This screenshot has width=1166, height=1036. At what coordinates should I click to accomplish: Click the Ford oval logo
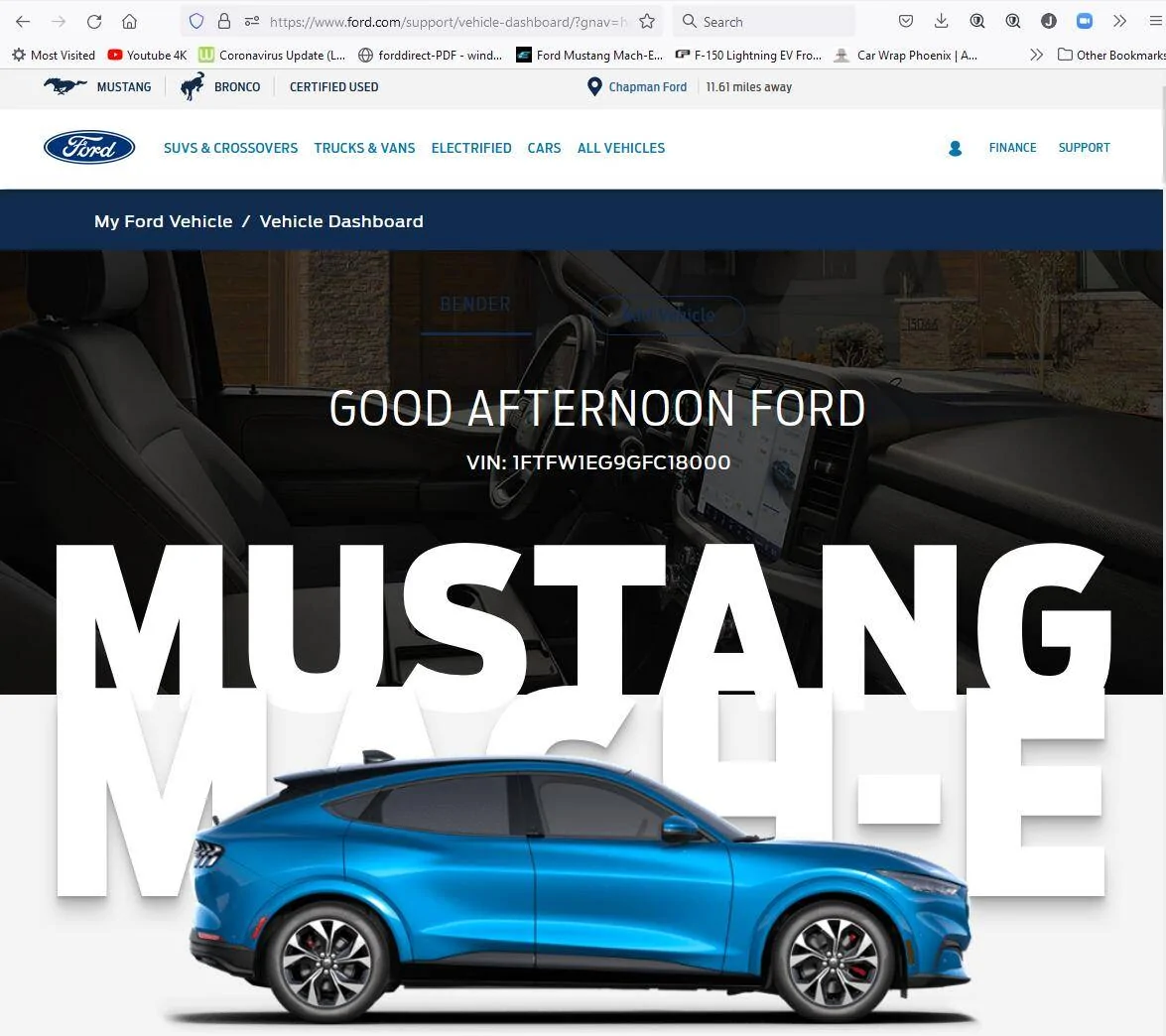click(x=89, y=147)
